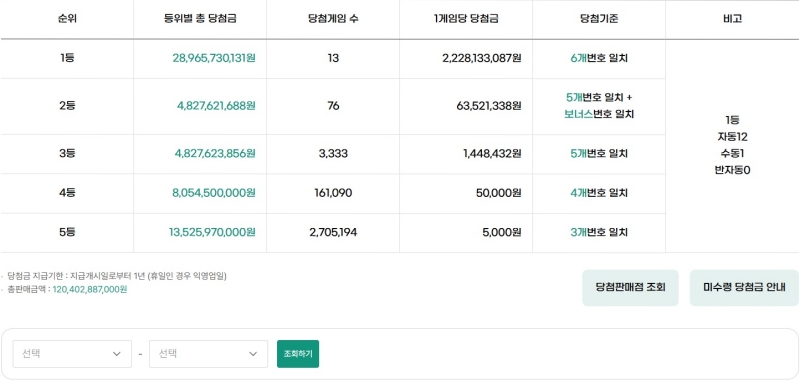
Task: Select the 등위별 총 당첨금 header
Action: click(x=200, y=19)
